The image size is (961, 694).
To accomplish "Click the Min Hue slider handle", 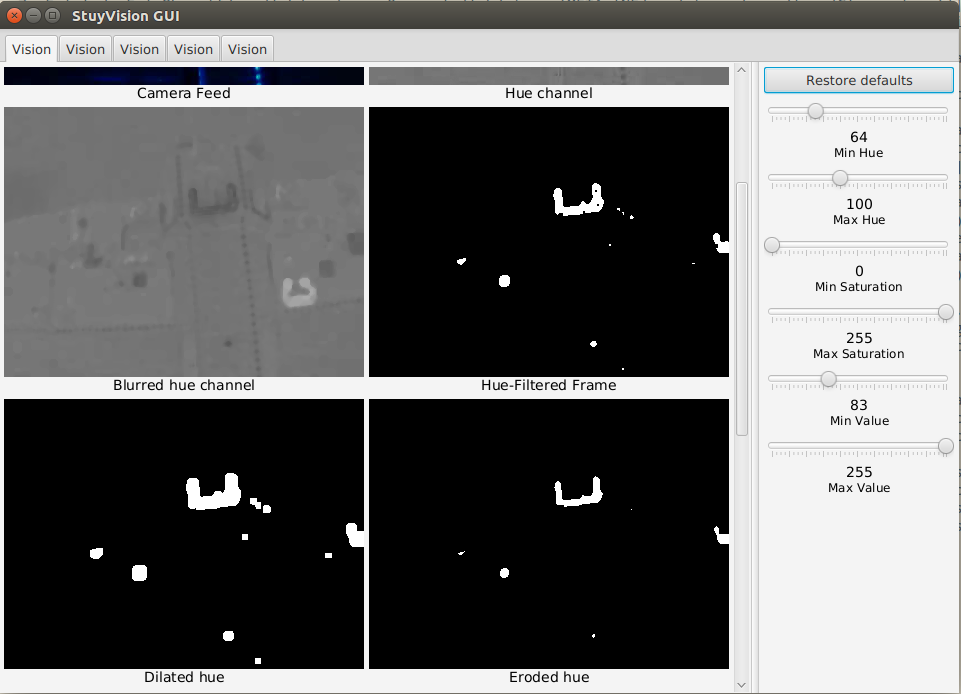I will [x=815, y=111].
